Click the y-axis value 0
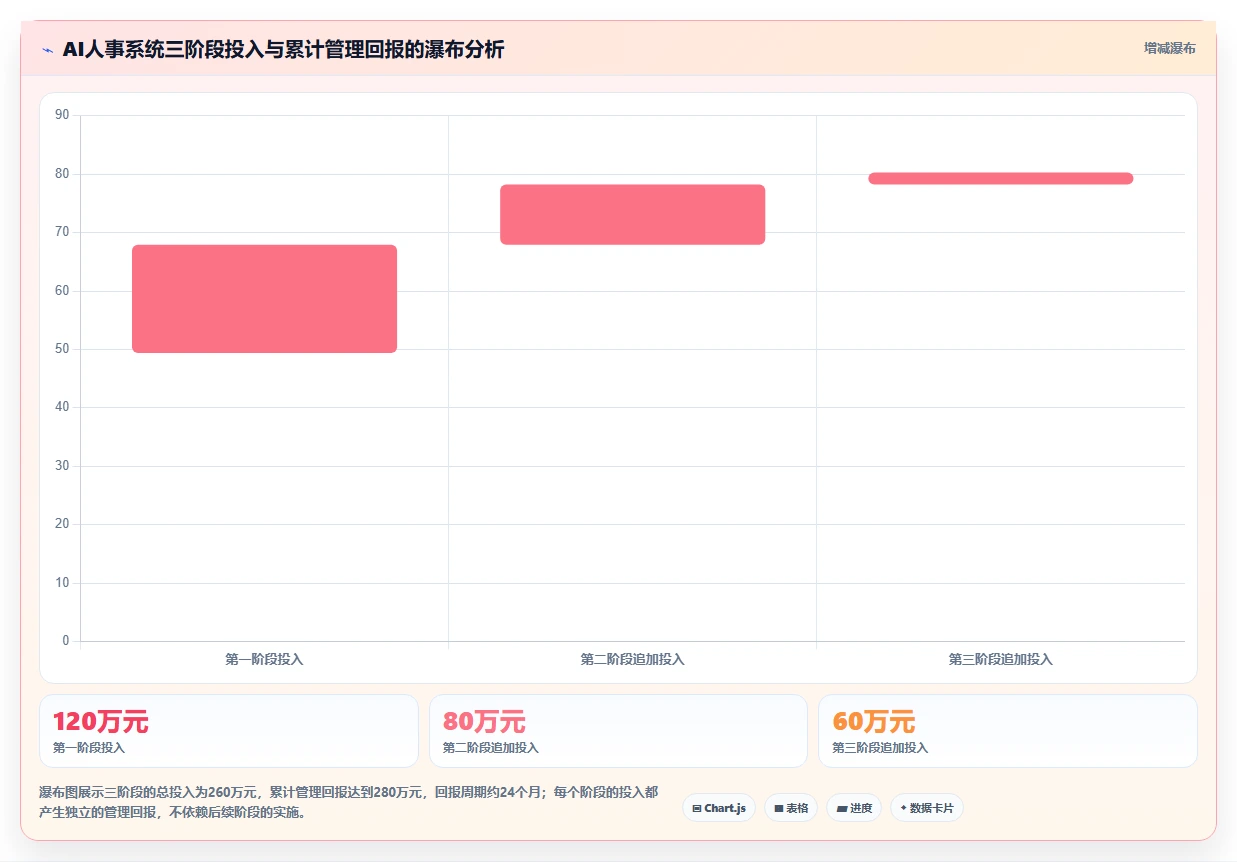Screen dimensions: 1237x862 click(x=66, y=641)
